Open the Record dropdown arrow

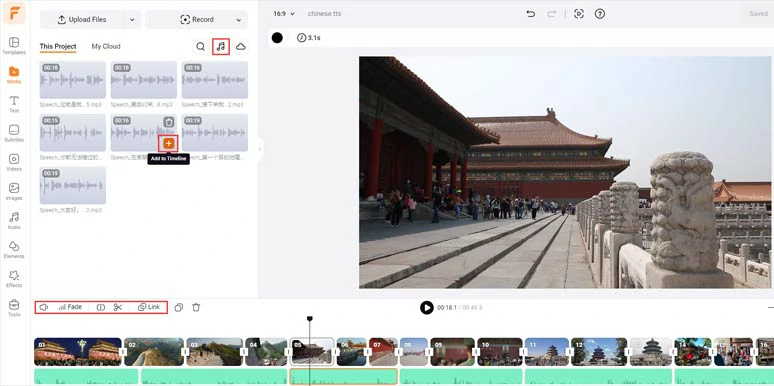click(239, 20)
